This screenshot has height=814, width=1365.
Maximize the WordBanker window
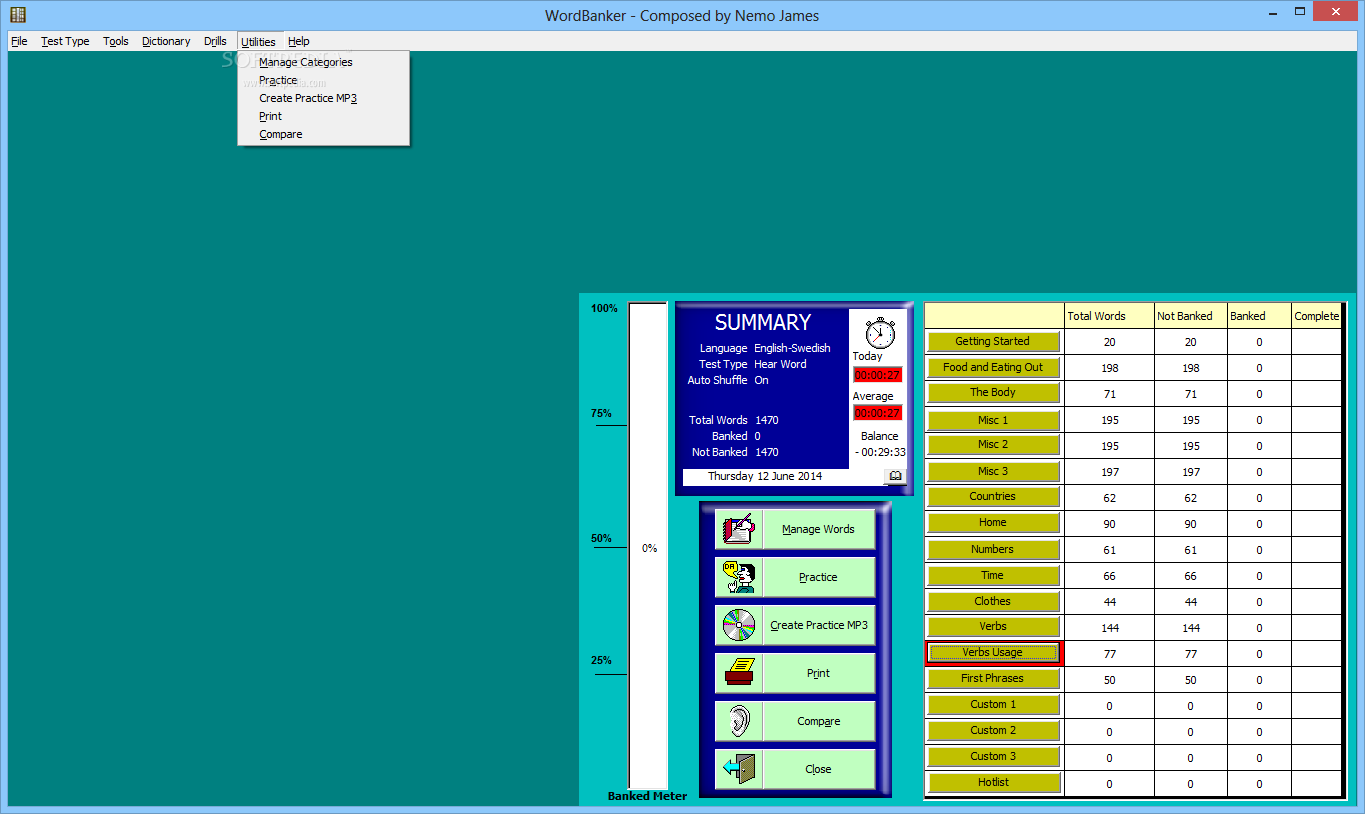click(x=1301, y=12)
